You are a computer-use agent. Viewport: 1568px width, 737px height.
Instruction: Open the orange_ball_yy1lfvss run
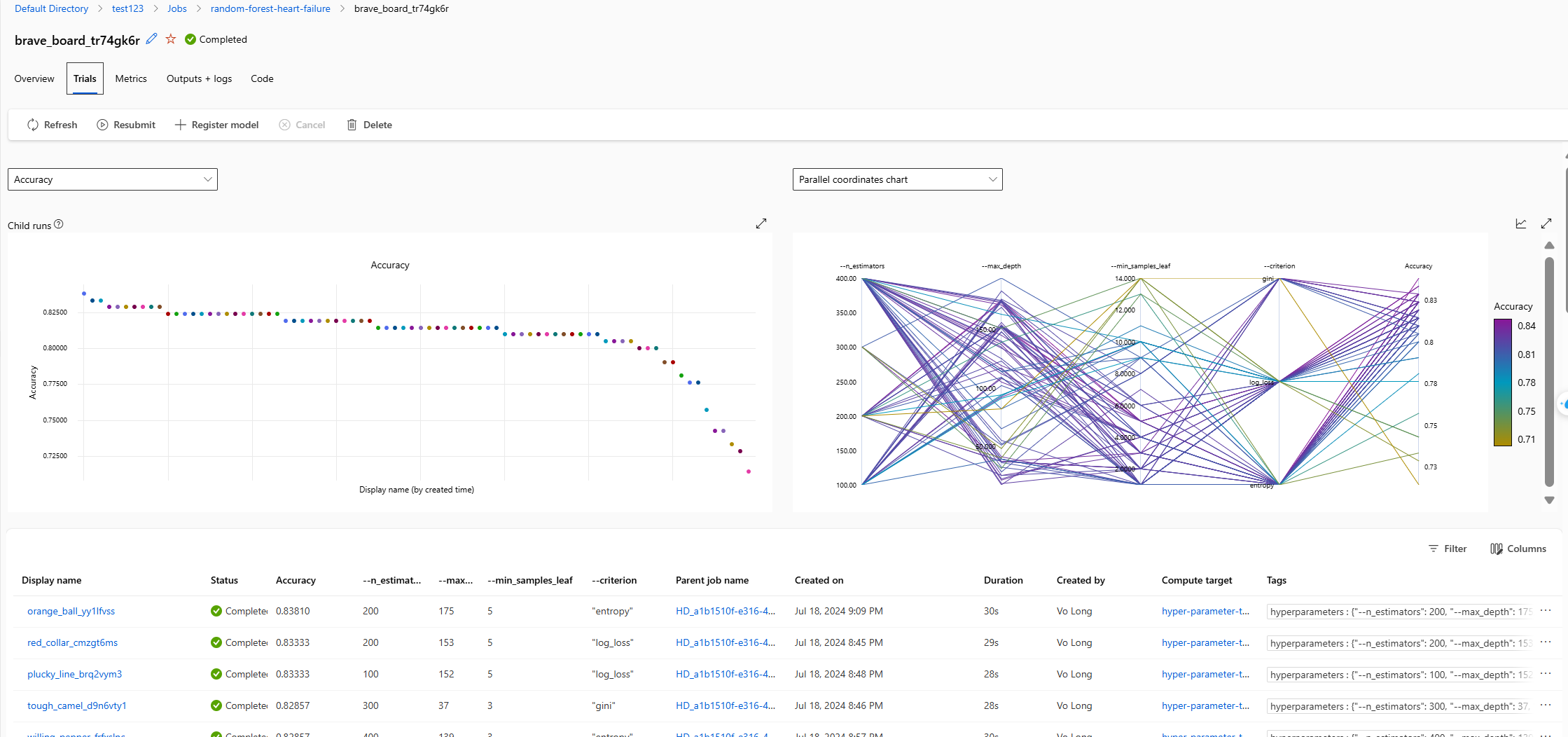[x=71, y=611]
